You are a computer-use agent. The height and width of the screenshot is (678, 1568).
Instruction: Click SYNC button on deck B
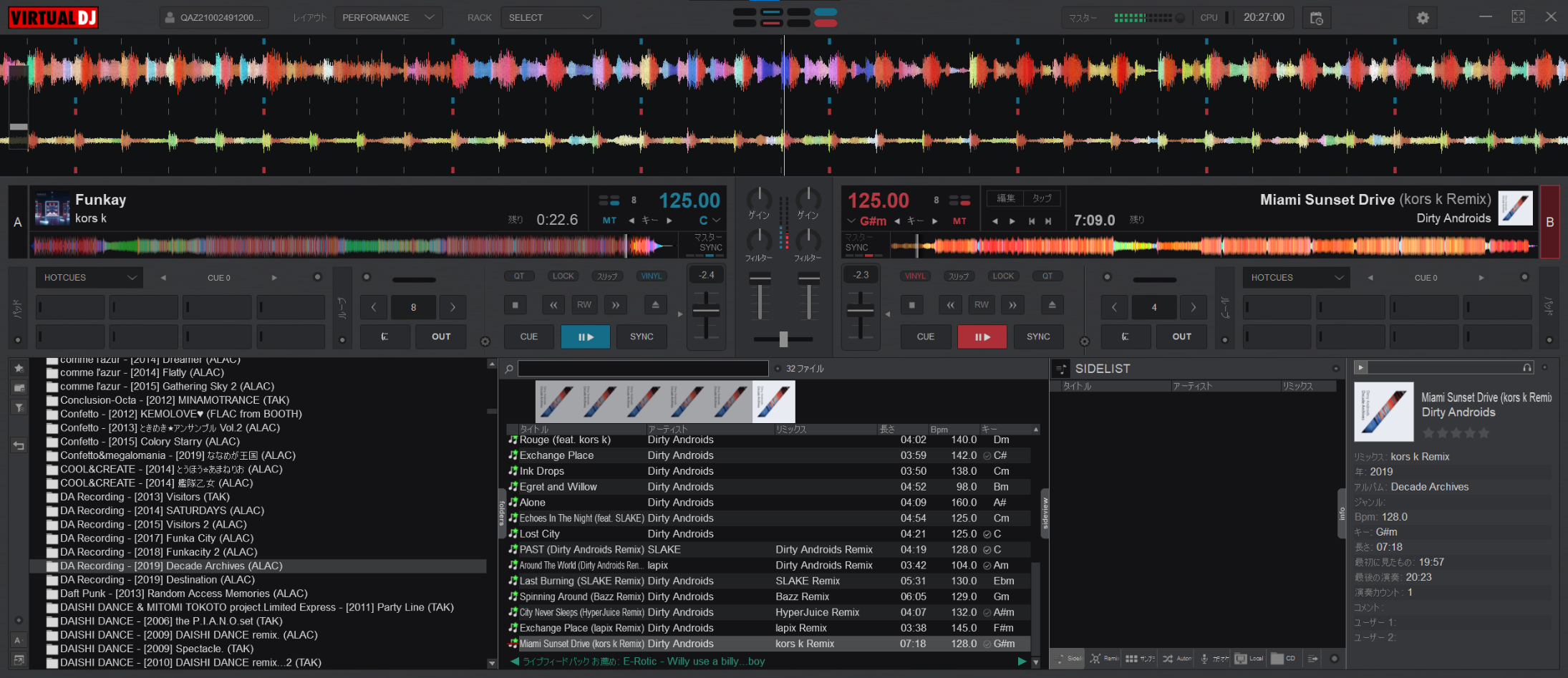coord(1038,336)
